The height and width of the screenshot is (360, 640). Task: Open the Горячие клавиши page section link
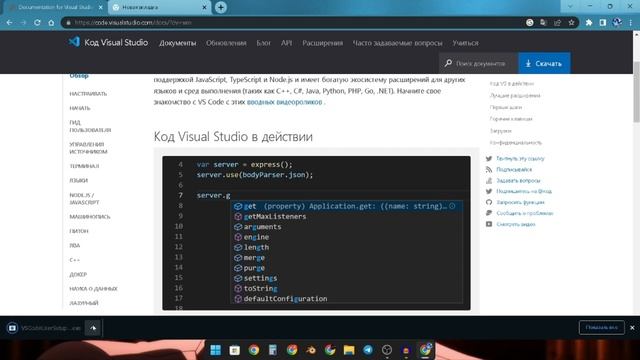pos(511,119)
